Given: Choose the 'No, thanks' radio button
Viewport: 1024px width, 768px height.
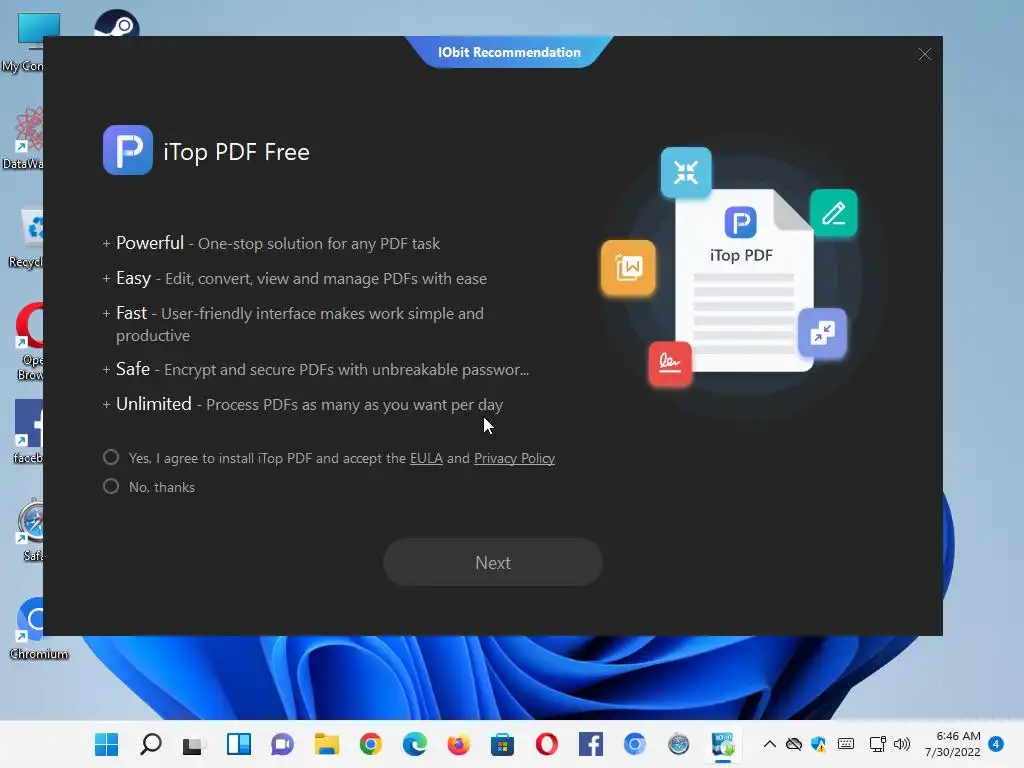Looking at the screenshot, I should [111, 487].
